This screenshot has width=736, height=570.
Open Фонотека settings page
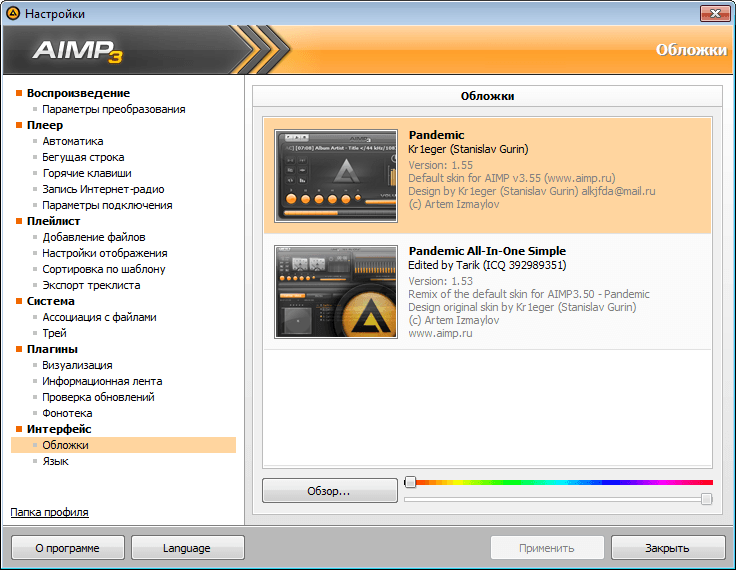(x=67, y=413)
